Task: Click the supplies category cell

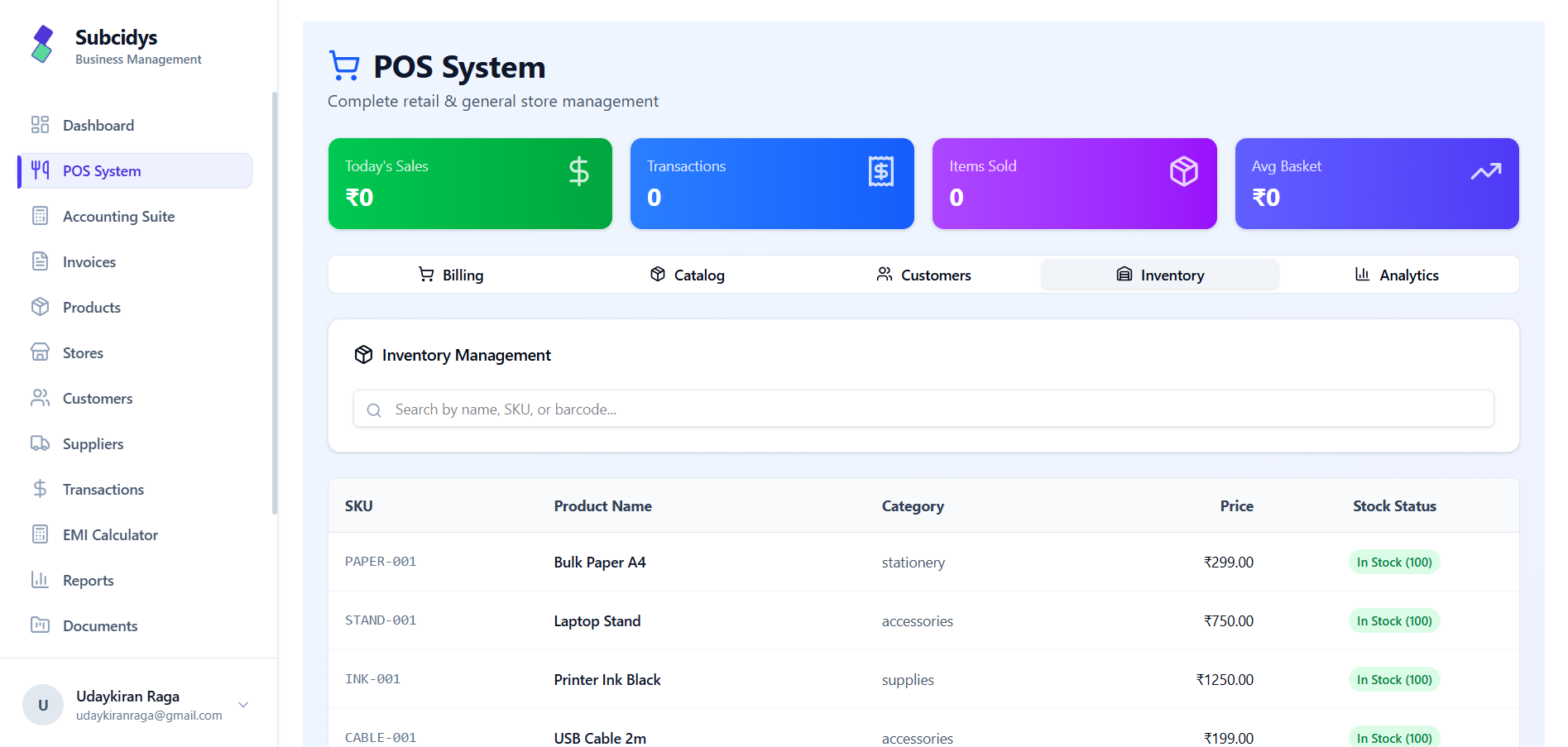Action: (x=908, y=680)
